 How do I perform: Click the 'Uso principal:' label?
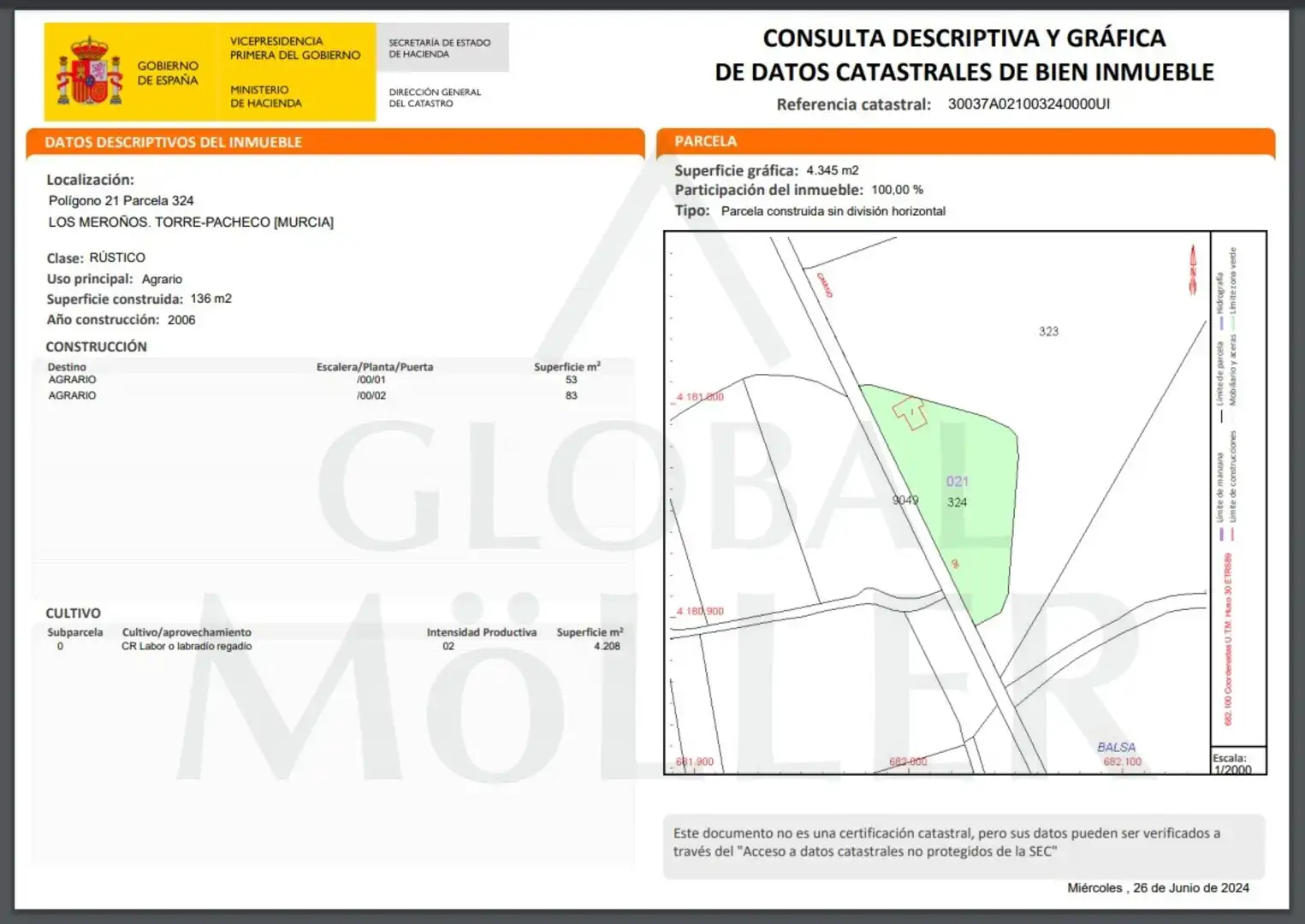[90, 279]
